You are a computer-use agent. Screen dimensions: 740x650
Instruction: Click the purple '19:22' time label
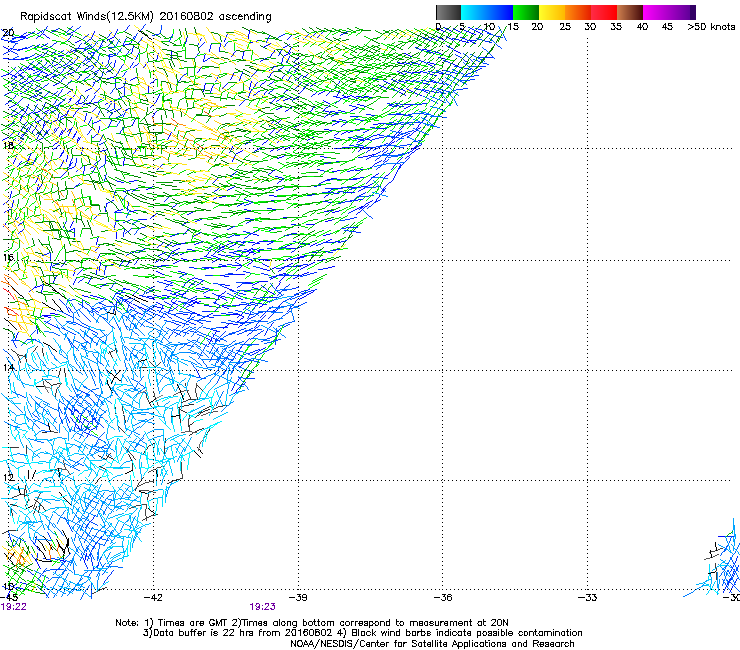14,607
